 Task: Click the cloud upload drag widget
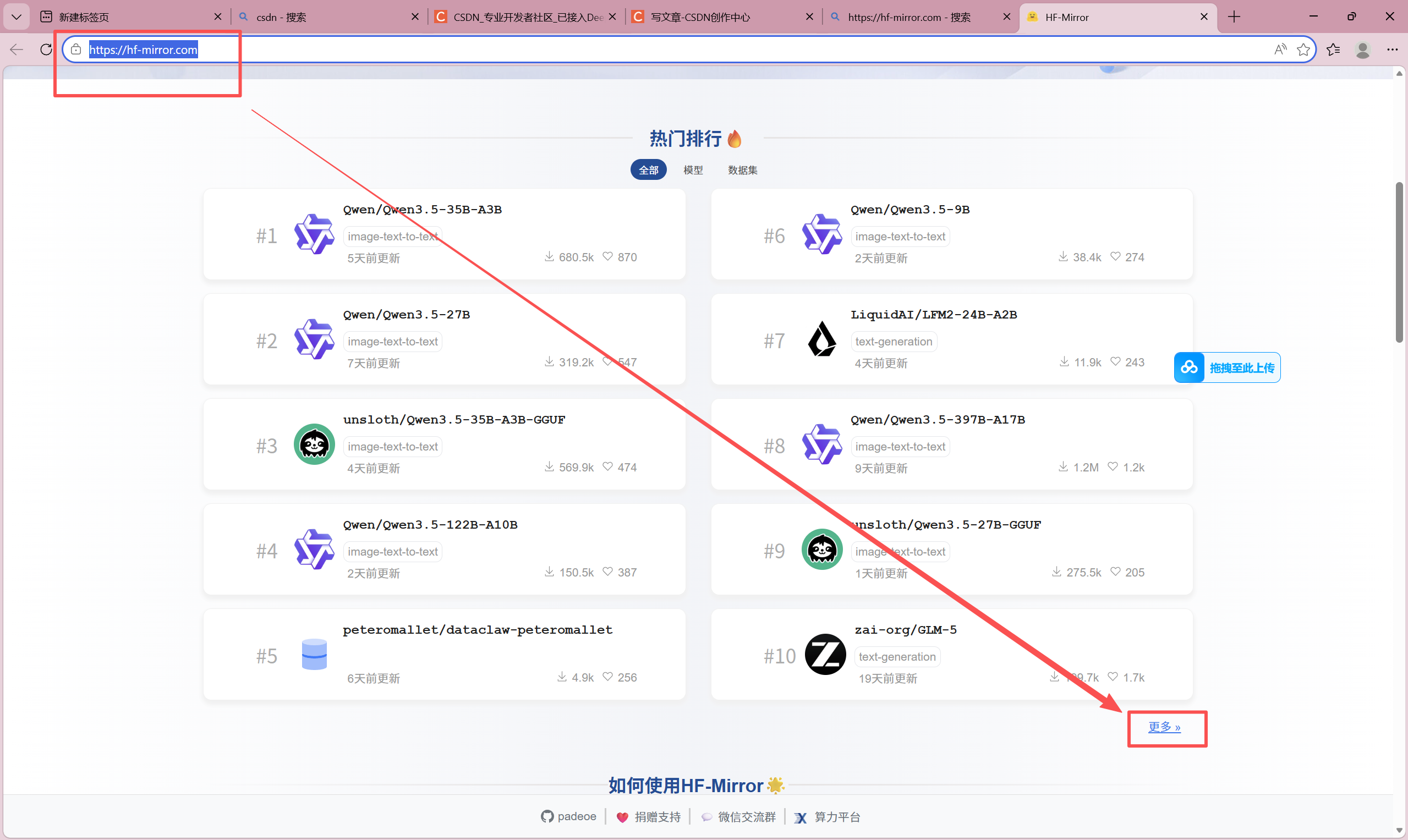[x=1227, y=368]
